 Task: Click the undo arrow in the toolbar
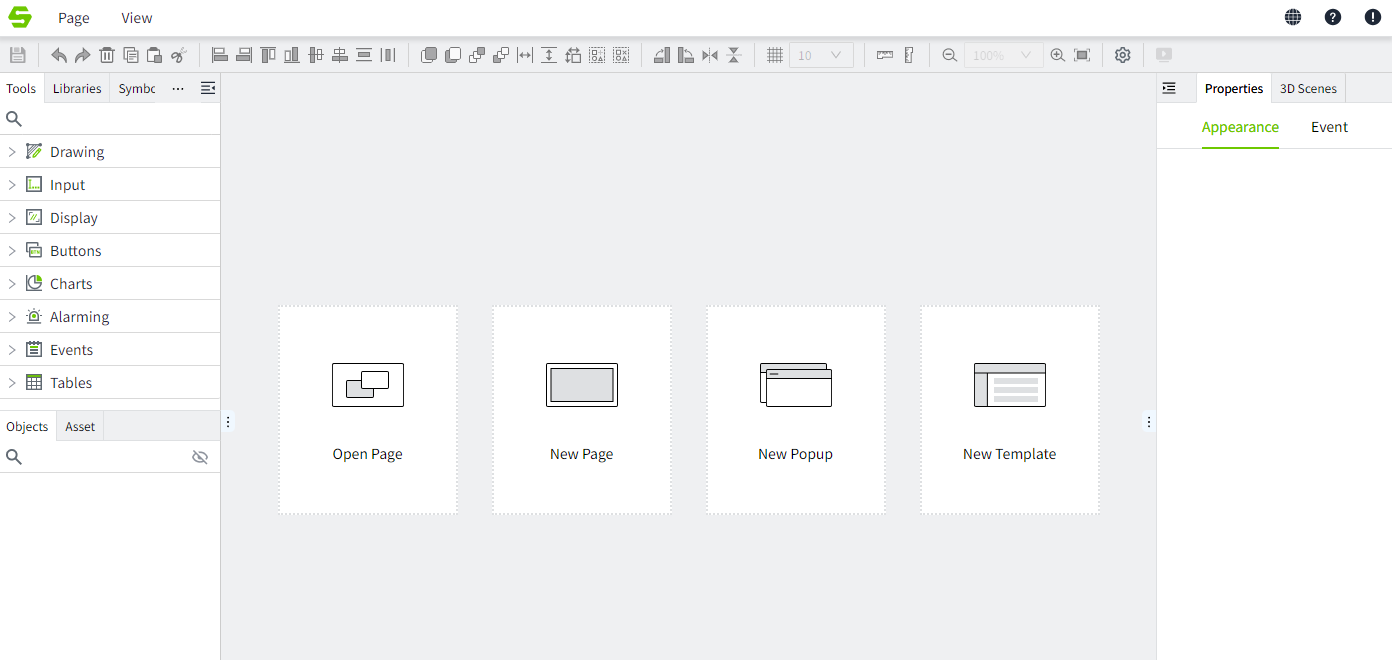coord(59,56)
